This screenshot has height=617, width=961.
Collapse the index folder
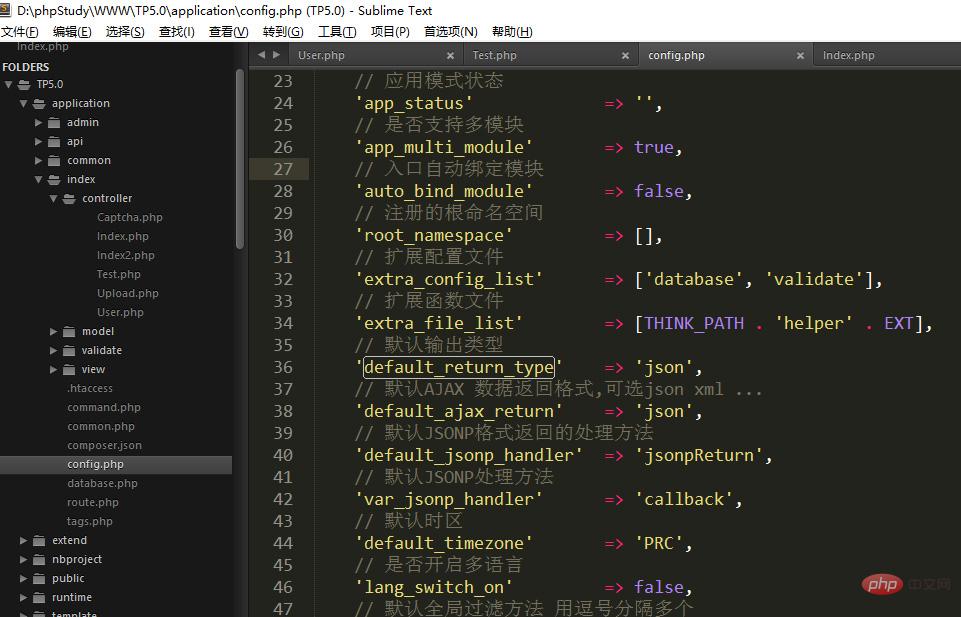(39, 180)
